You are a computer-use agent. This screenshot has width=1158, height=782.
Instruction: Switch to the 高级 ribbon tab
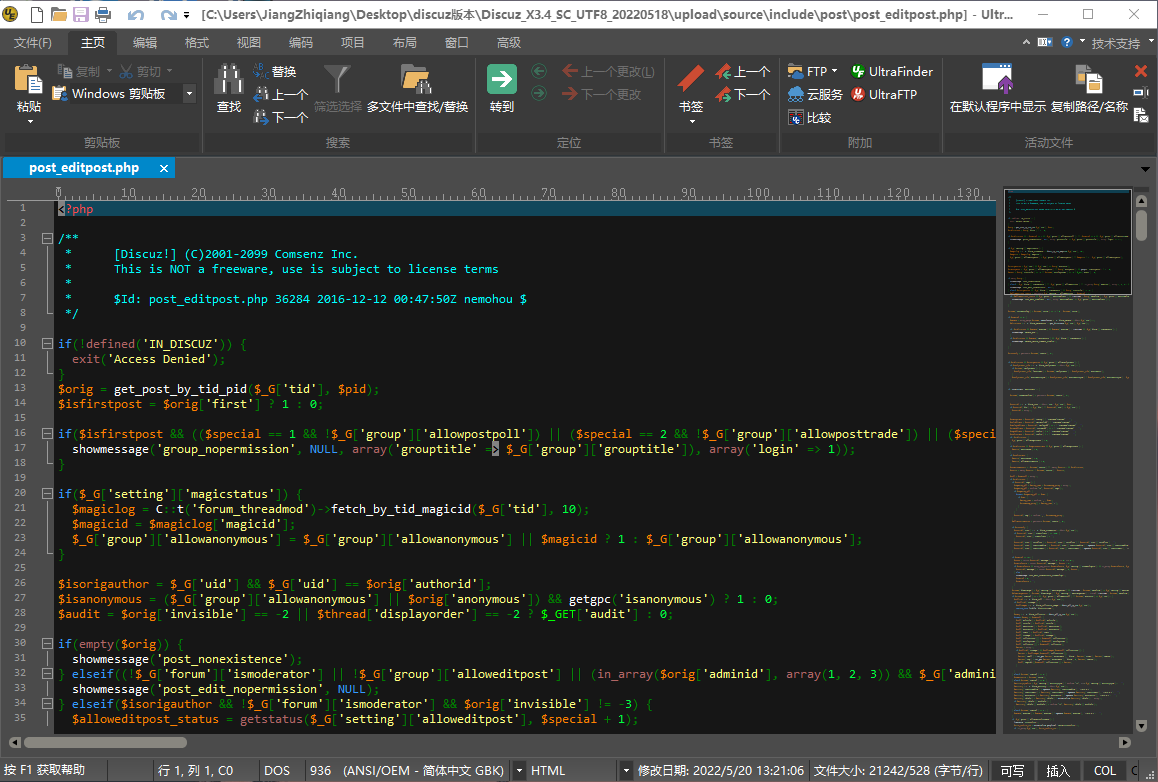[509, 43]
